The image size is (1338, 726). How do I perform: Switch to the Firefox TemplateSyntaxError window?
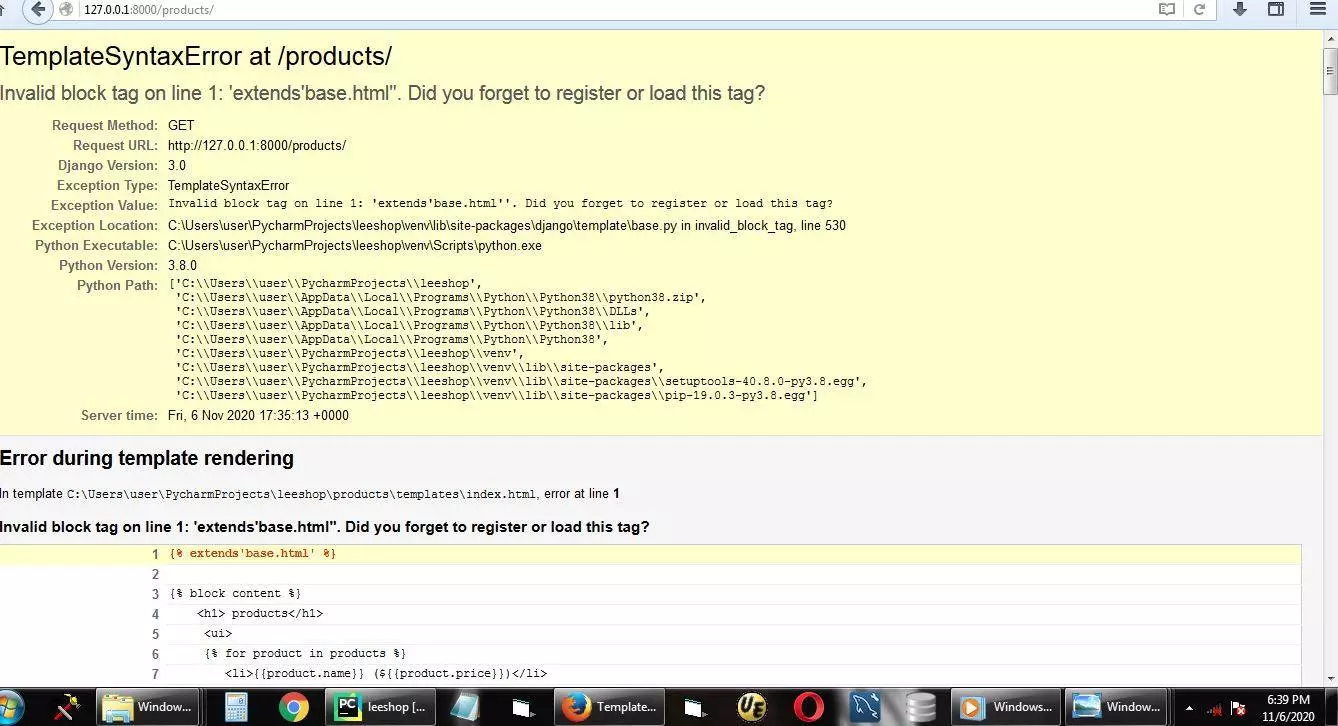608,707
